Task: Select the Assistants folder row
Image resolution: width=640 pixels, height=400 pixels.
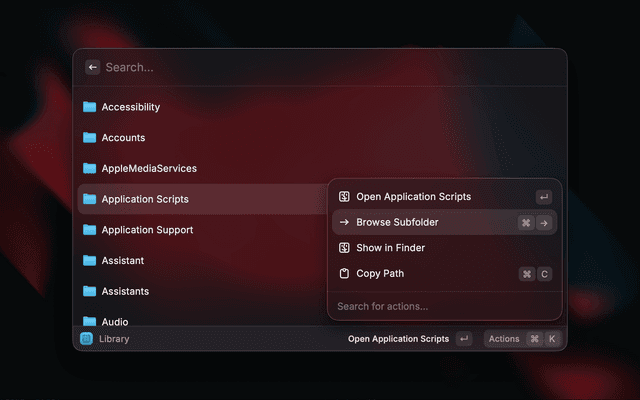Action: pyautogui.click(x=202, y=291)
